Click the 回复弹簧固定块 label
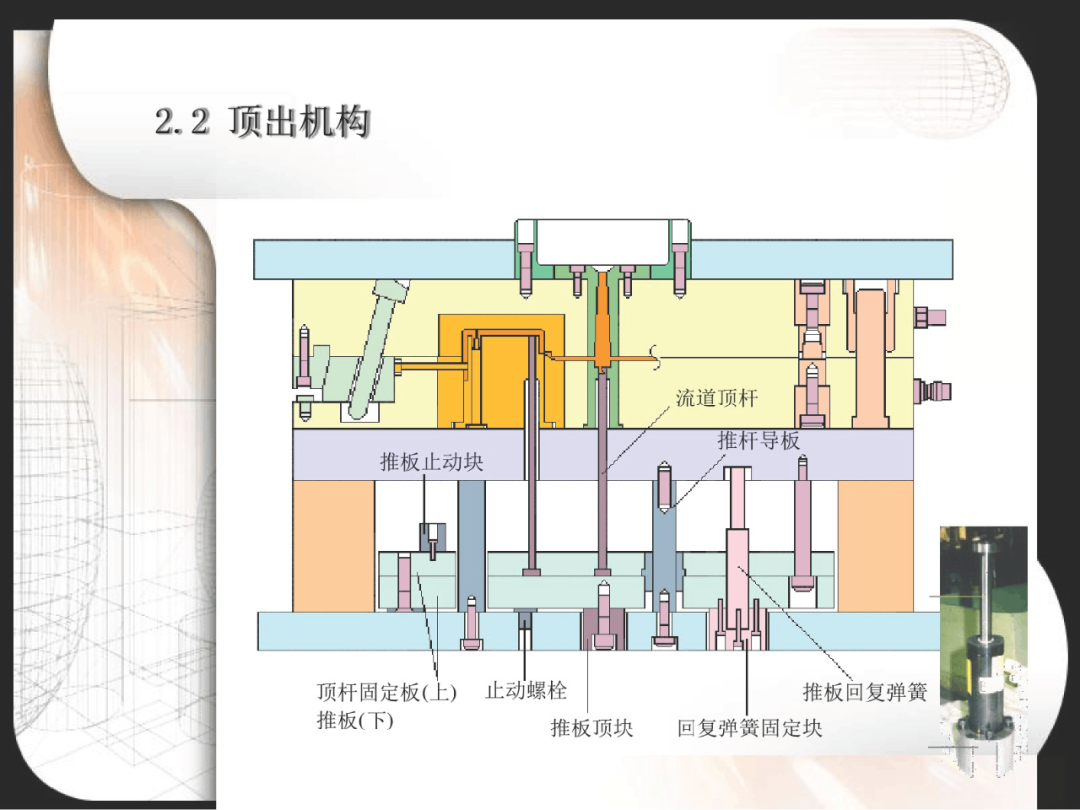This screenshot has height=810, width=1080. (749, 728)
